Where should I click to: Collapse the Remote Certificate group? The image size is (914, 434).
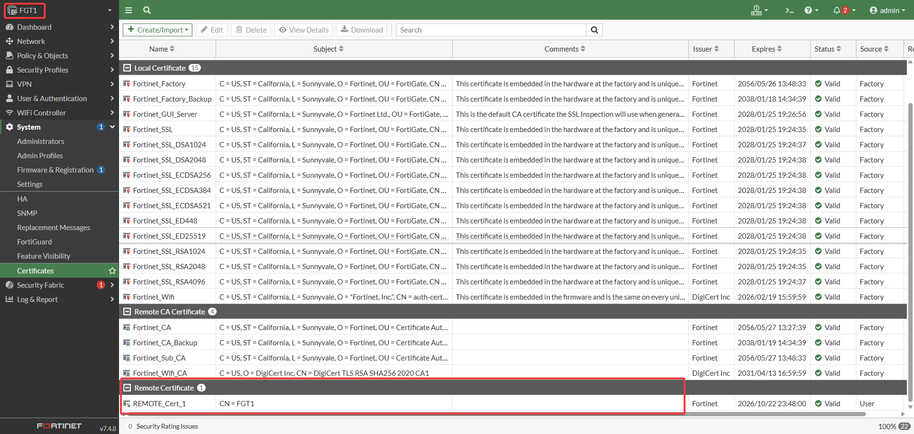[x=126, y=387]
